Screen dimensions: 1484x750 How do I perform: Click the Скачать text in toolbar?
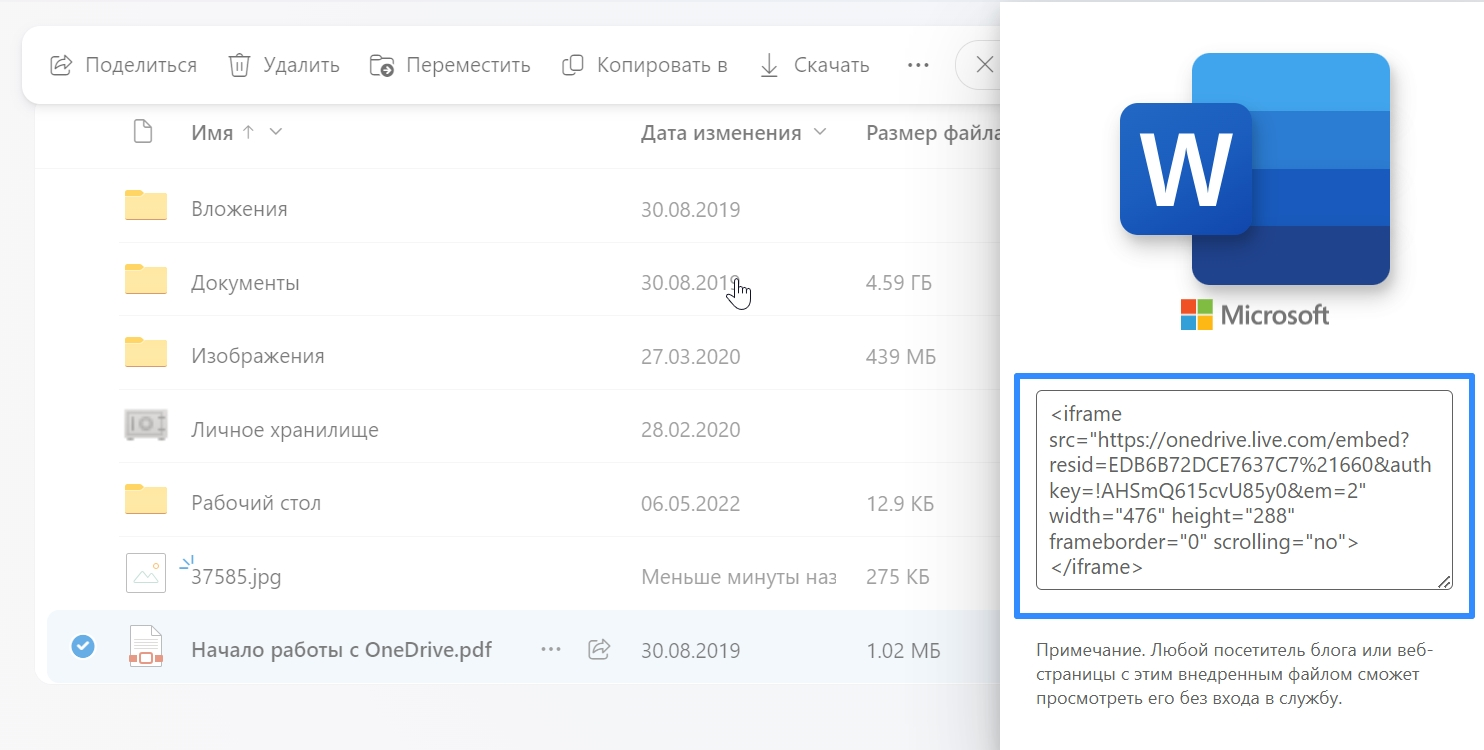[832, 65]
